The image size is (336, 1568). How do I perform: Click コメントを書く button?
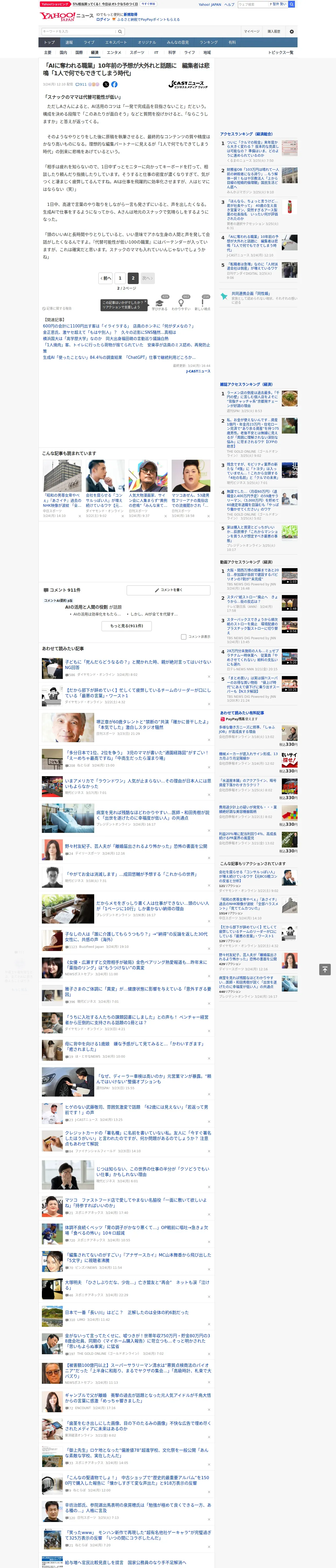point(168,590)
